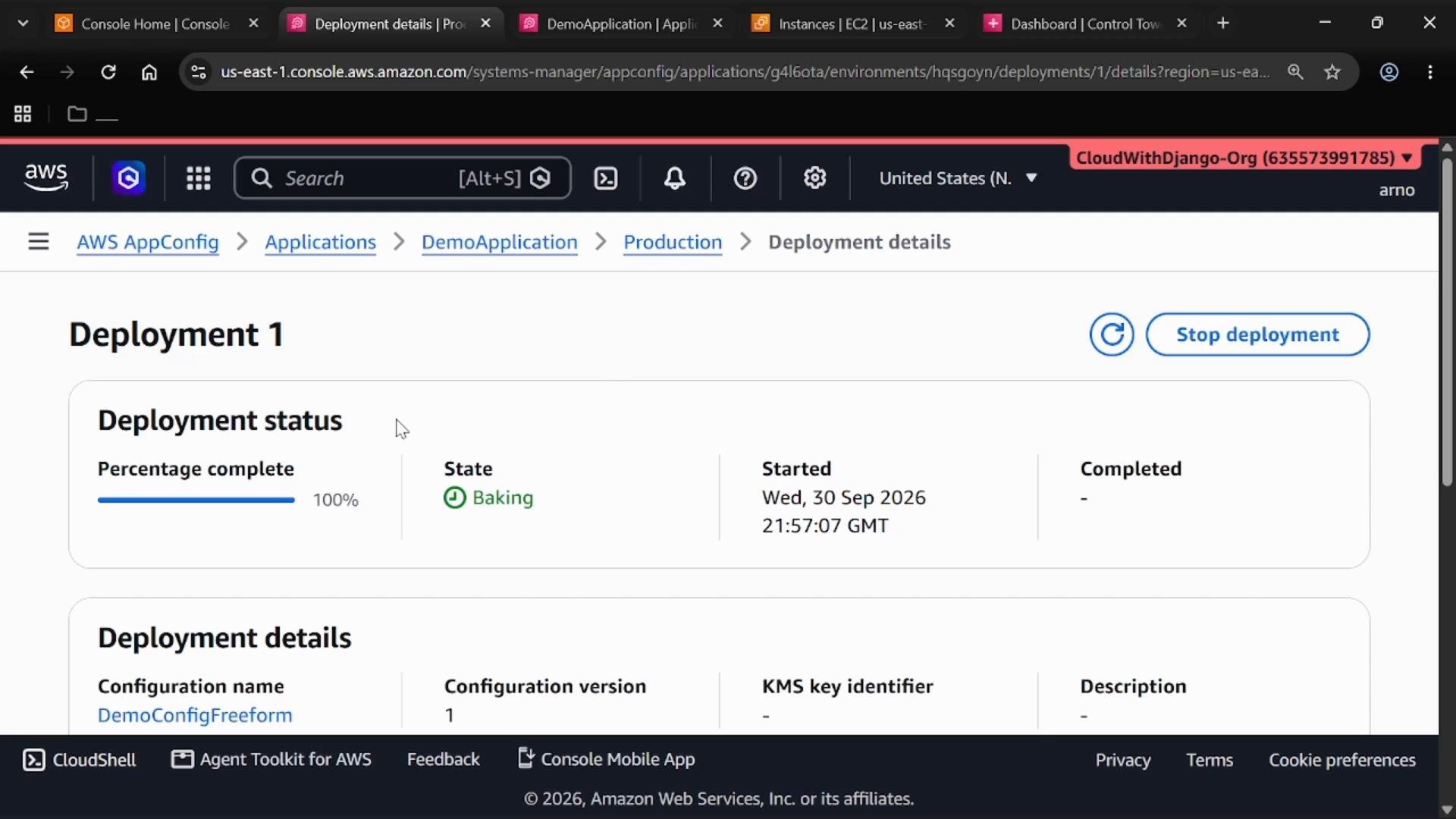1456x819 pixels.
Task: Open the Chrome three-dot menu
Action: (x=1430, y=72)
